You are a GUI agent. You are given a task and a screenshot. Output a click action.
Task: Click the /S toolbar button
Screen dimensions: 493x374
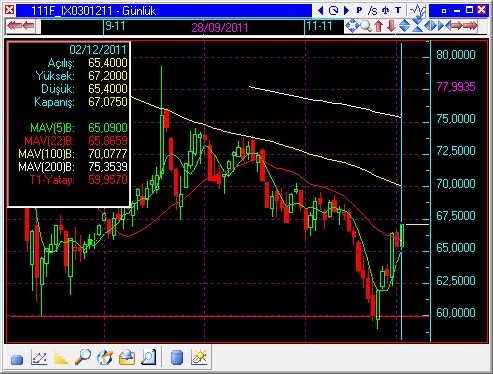tap(372, 11)
